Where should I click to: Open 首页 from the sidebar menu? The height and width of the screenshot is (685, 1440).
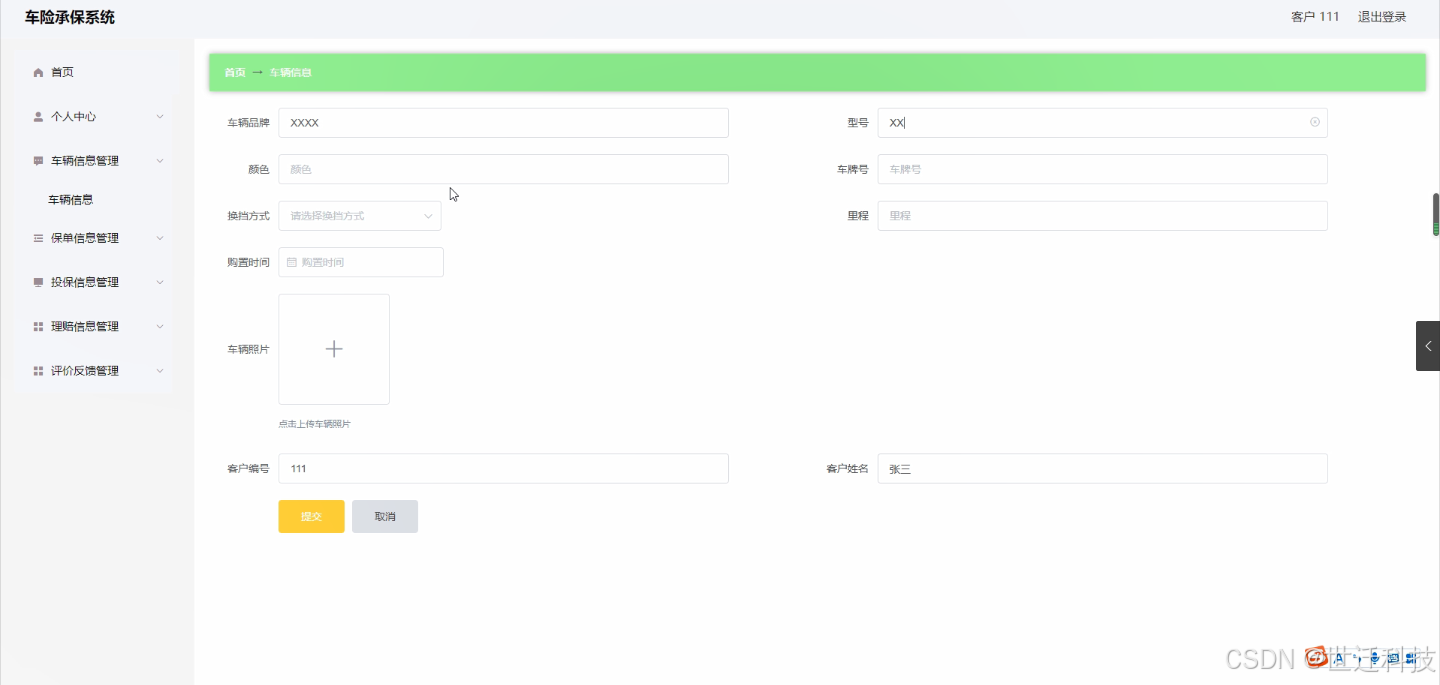pos(62,71)
